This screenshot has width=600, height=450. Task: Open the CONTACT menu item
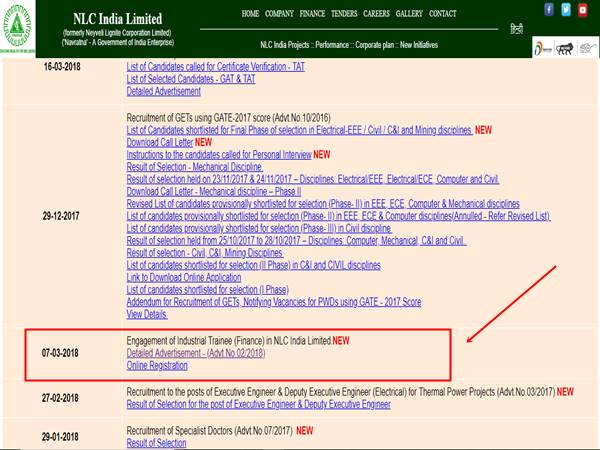click(443, 14)
